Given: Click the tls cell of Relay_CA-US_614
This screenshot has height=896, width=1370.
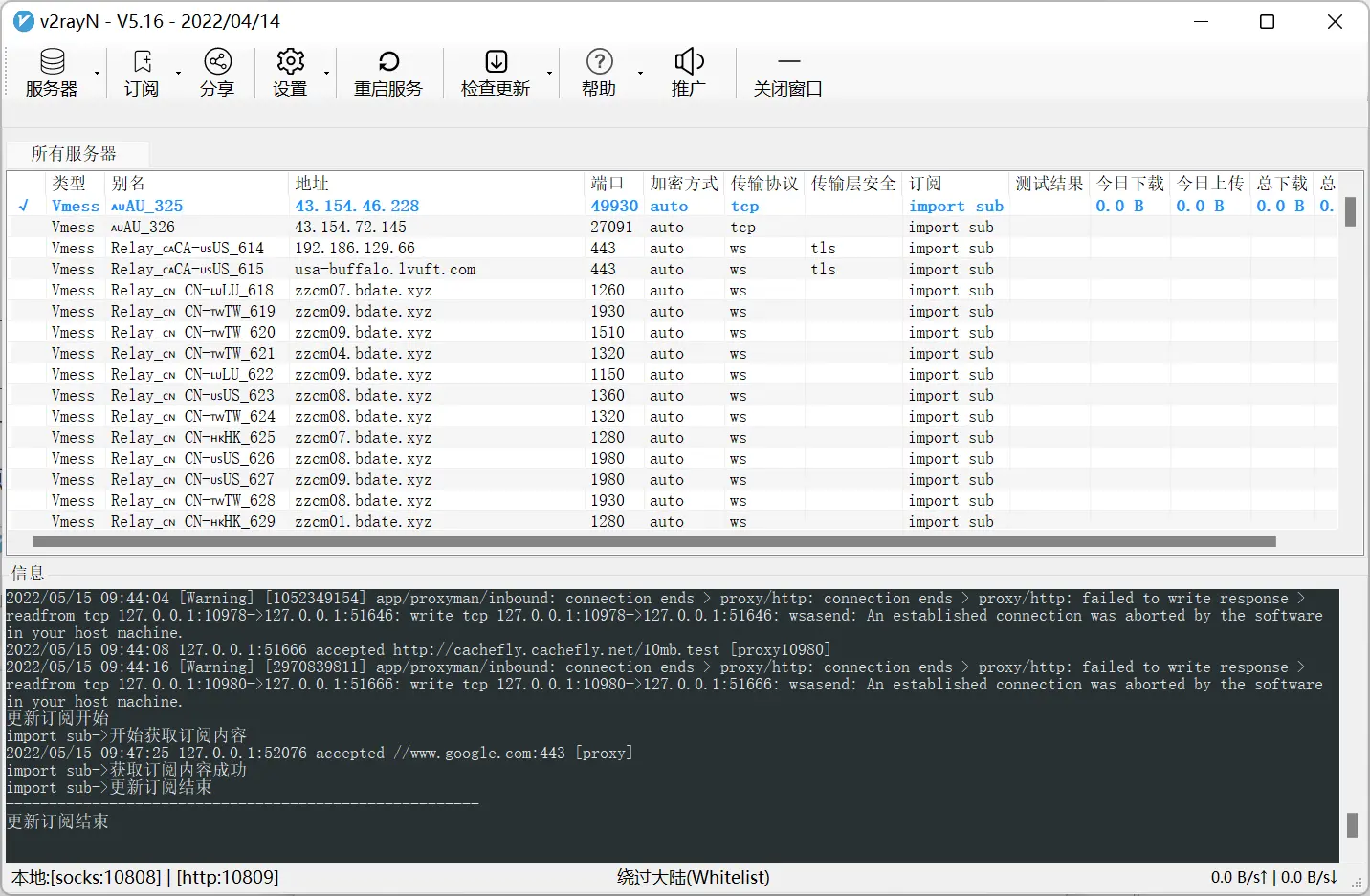Looking at the screenshot, I should (823, 248).
